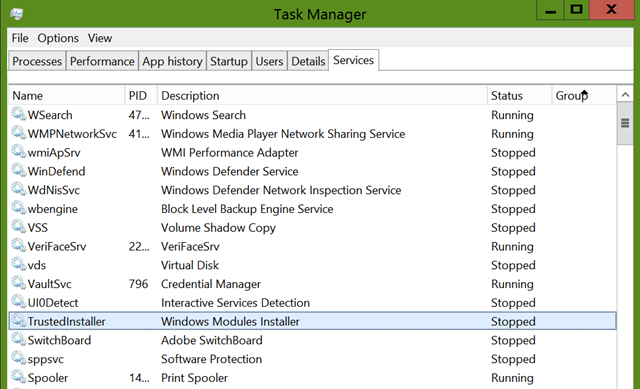Image resolution: width=640 pixels, height=389 pixels.
Task: Click the 'WMI Performance Adapter' description
Action: (x=229, y=153)
